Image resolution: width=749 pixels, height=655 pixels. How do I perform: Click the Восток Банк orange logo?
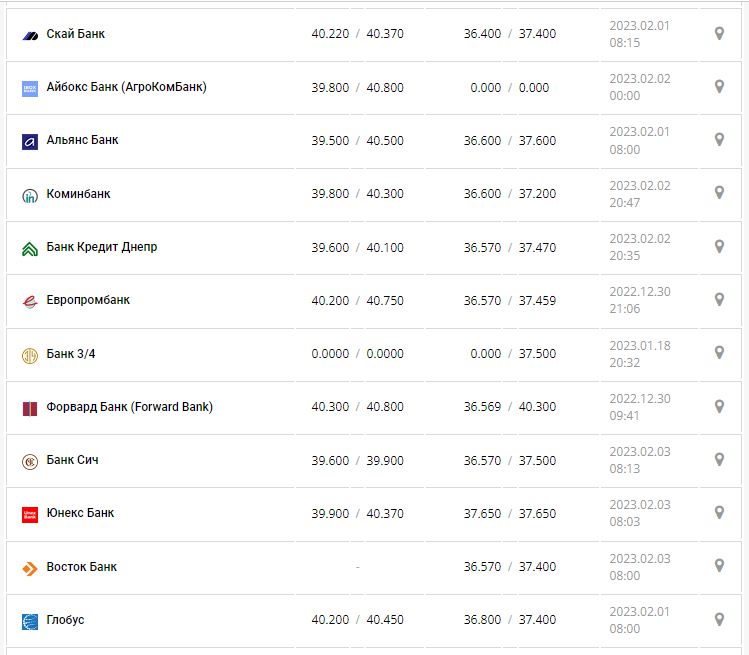coord(30,568)
